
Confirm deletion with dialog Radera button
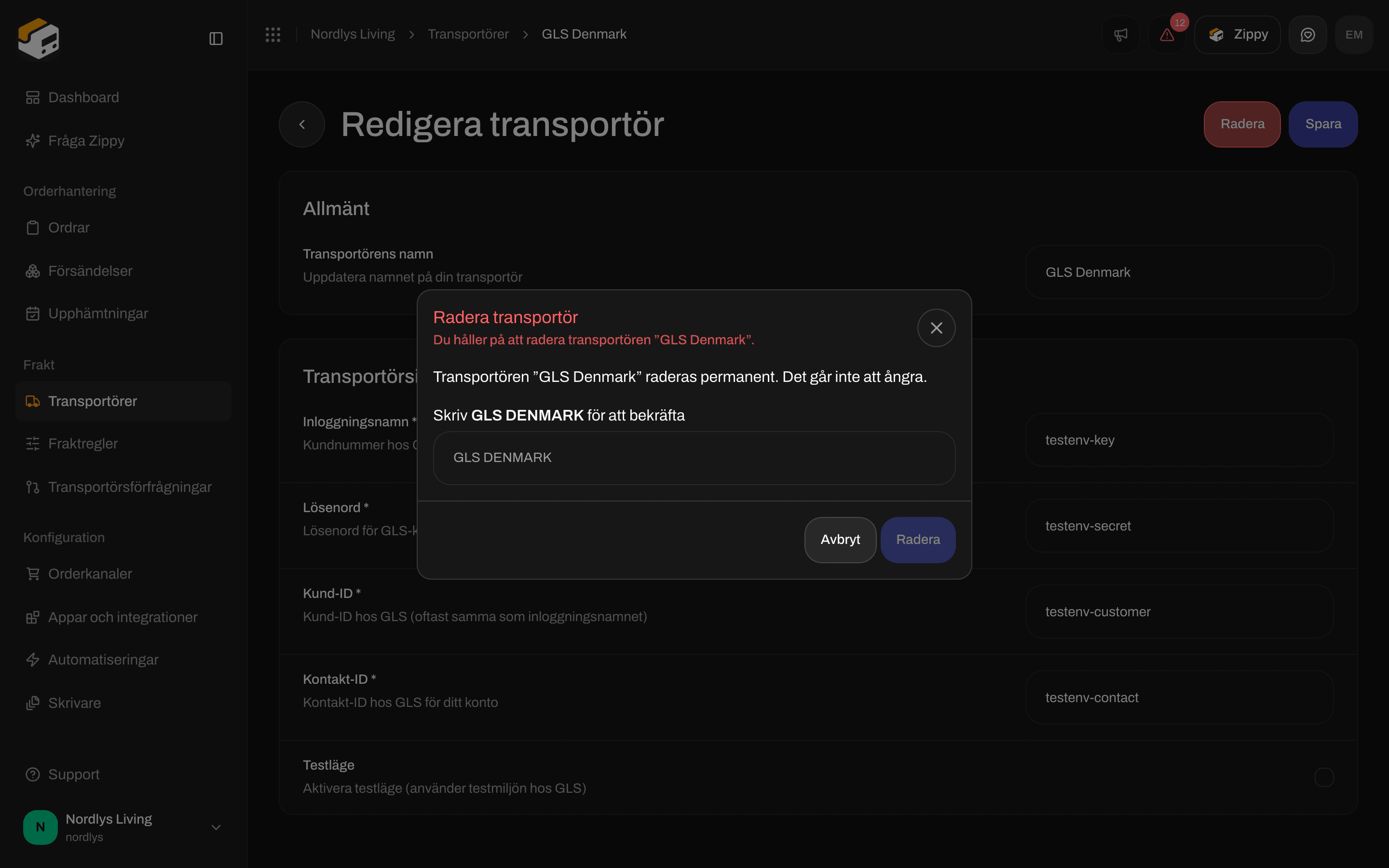pos(918,540)
